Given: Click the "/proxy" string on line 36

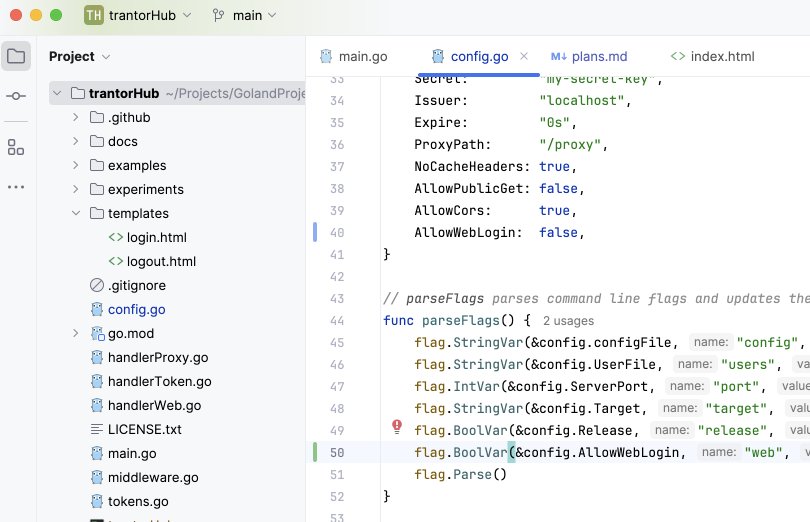Looking at the screenshot, I should 570,144.
